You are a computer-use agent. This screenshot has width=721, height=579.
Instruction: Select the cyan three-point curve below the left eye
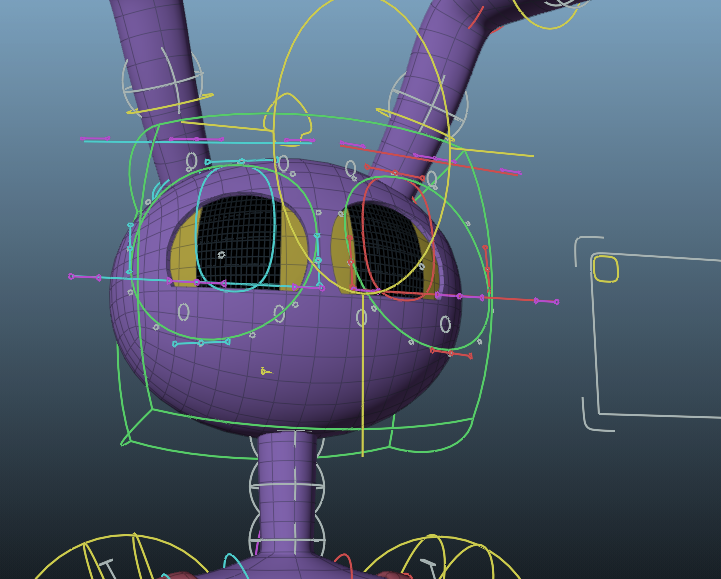(201, 343)
